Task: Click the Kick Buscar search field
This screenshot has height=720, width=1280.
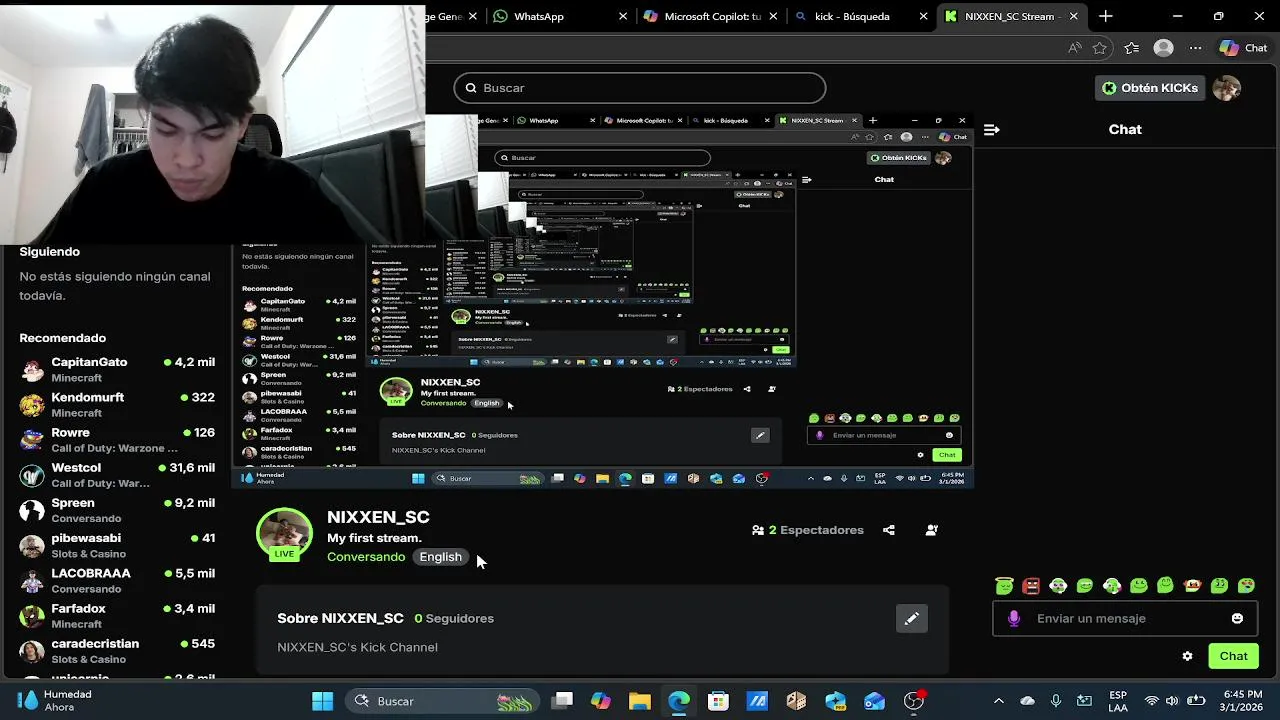Action: [x=640, y=88]
